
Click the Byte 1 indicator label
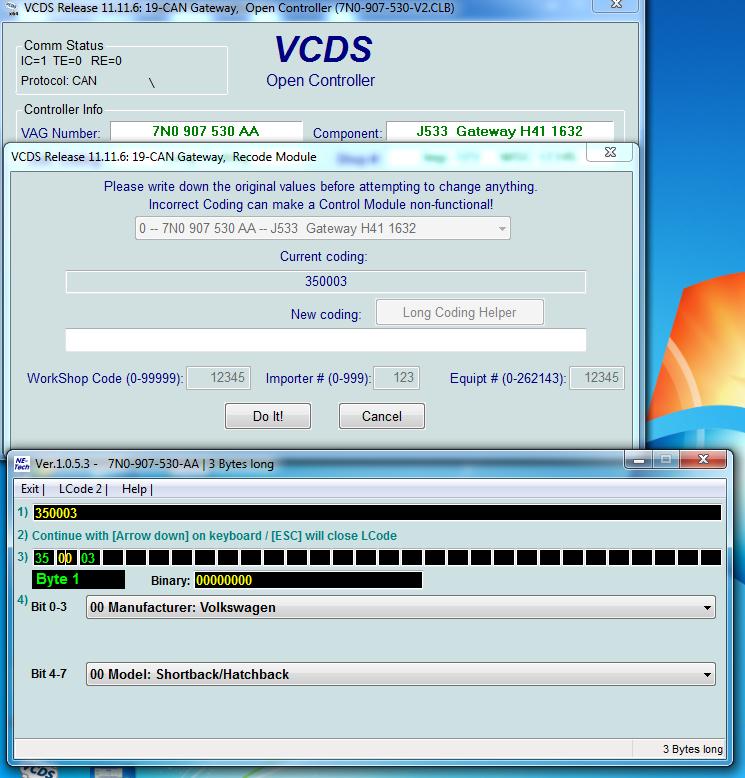(78, 580)
